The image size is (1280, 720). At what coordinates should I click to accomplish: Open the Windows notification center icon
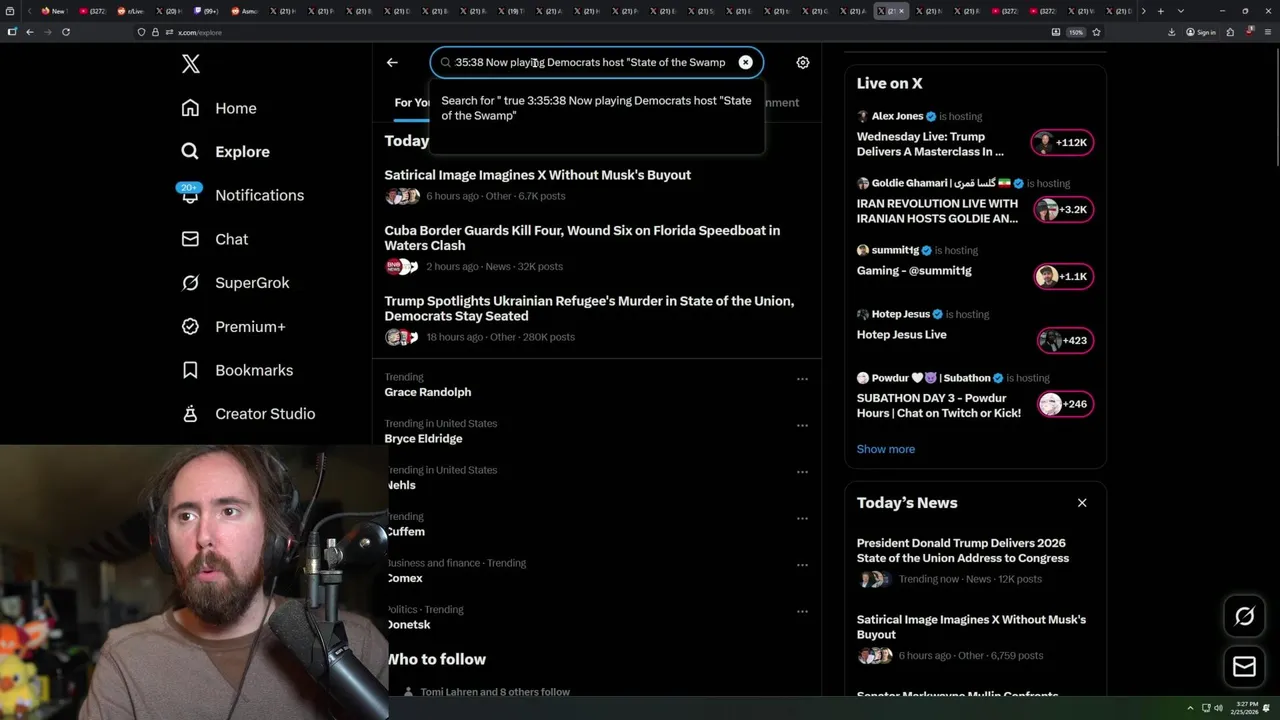[x=1267, y=708]
